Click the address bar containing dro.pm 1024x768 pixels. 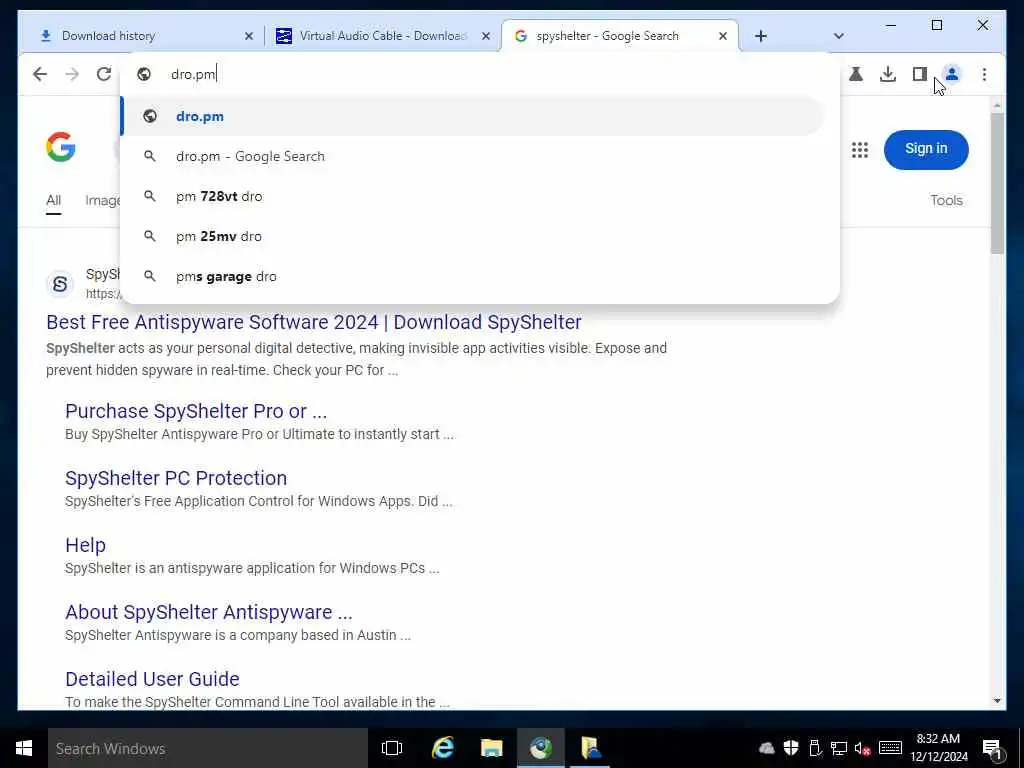(x=480, y=74)
